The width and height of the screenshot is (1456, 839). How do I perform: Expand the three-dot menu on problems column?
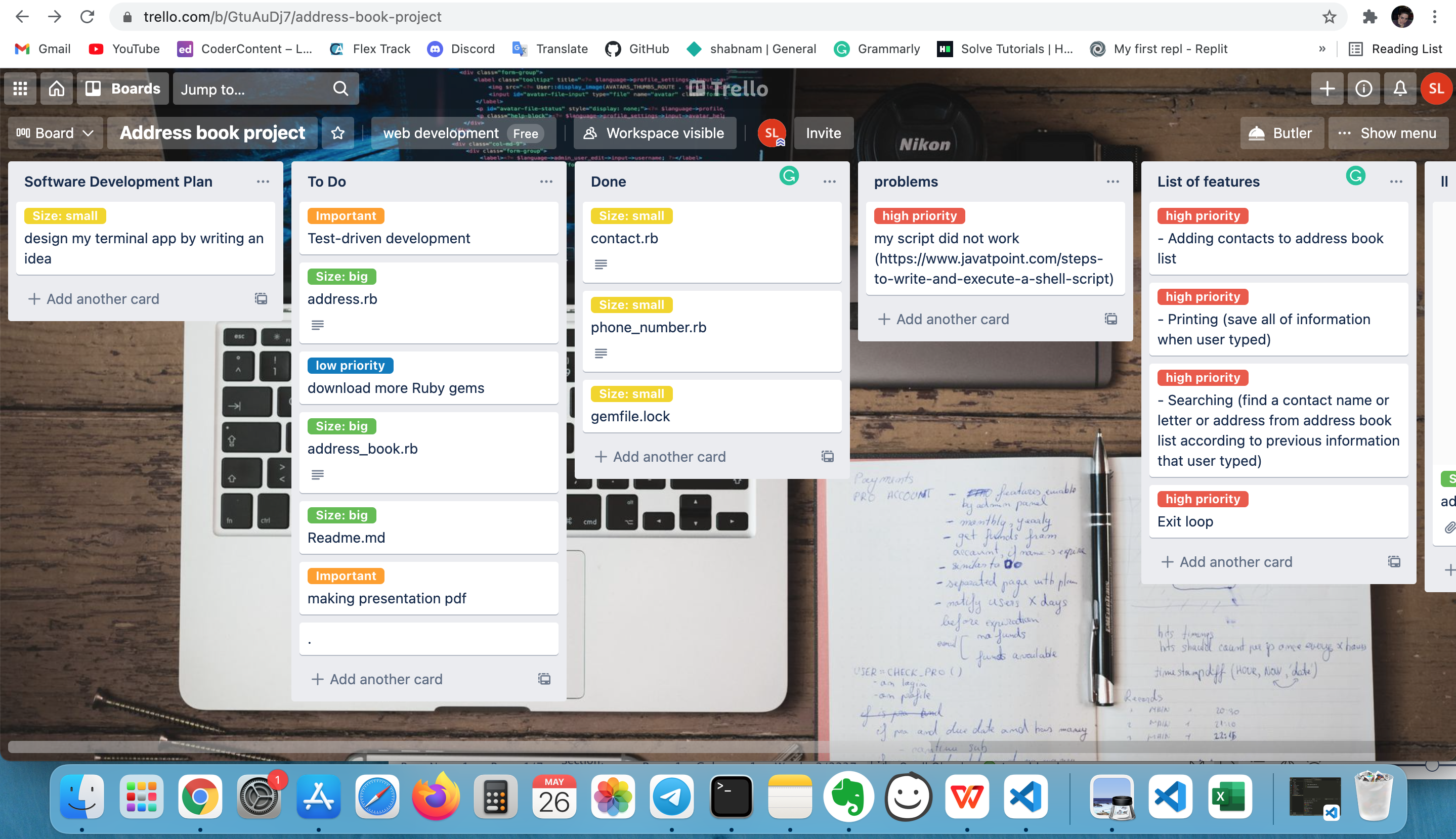click(x=1112, y=181)
